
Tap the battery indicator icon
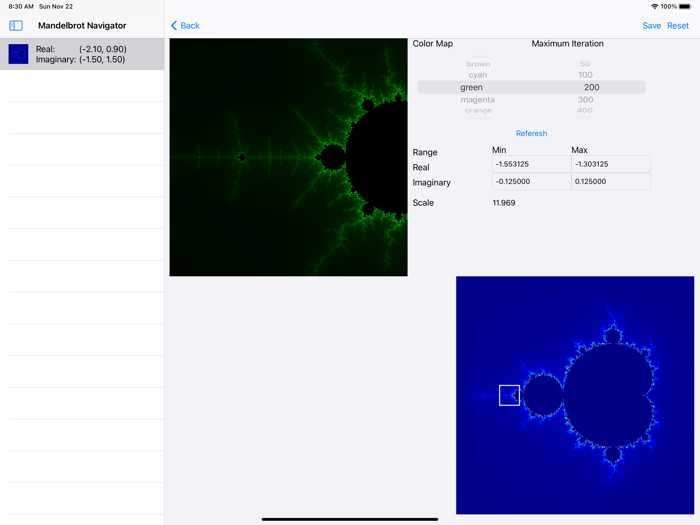click(x=685, y=6)
